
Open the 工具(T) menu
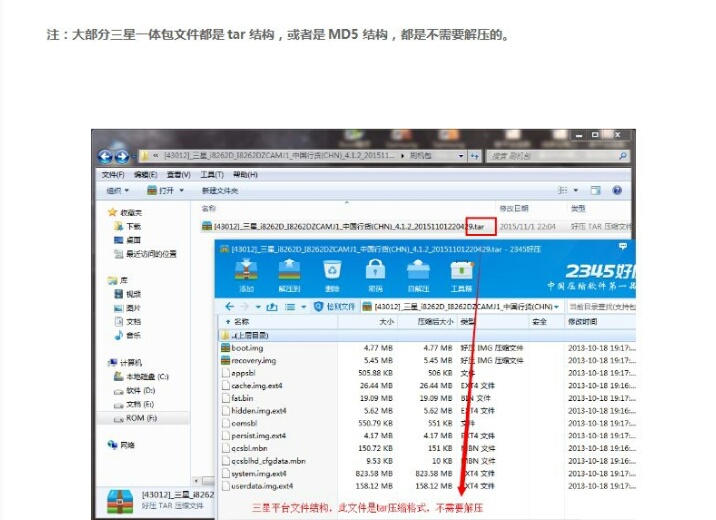[x=212, y=174]
